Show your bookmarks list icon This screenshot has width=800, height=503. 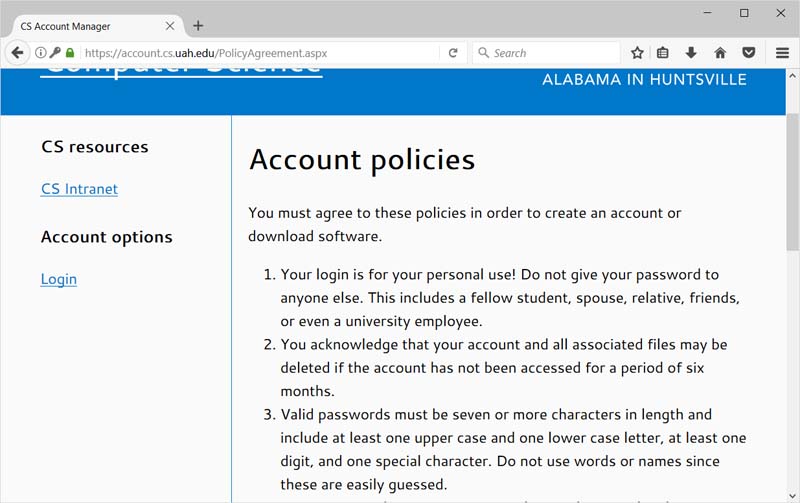point(663,53)
